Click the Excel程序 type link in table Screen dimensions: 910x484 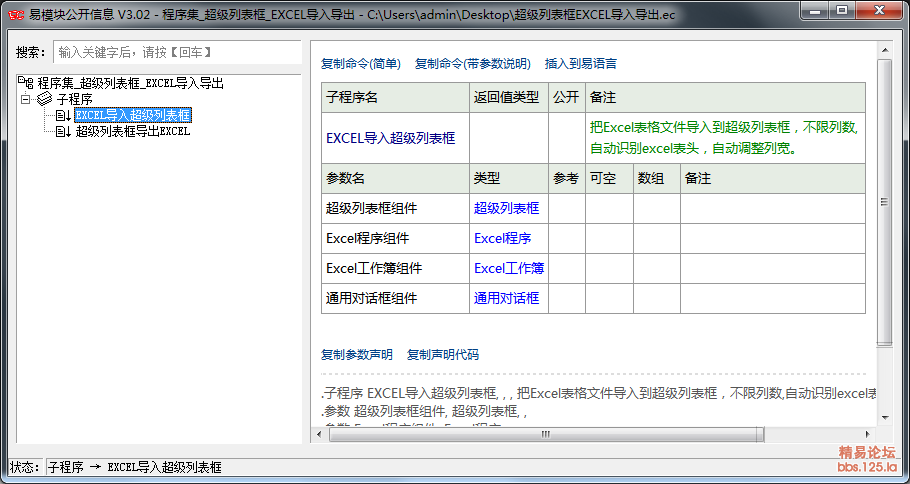pyautogui.click(x=503, y=239)
